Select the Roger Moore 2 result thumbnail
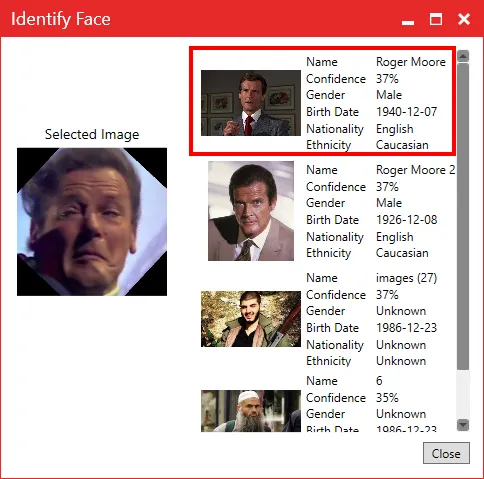The image size is (484, 479). 251,211
